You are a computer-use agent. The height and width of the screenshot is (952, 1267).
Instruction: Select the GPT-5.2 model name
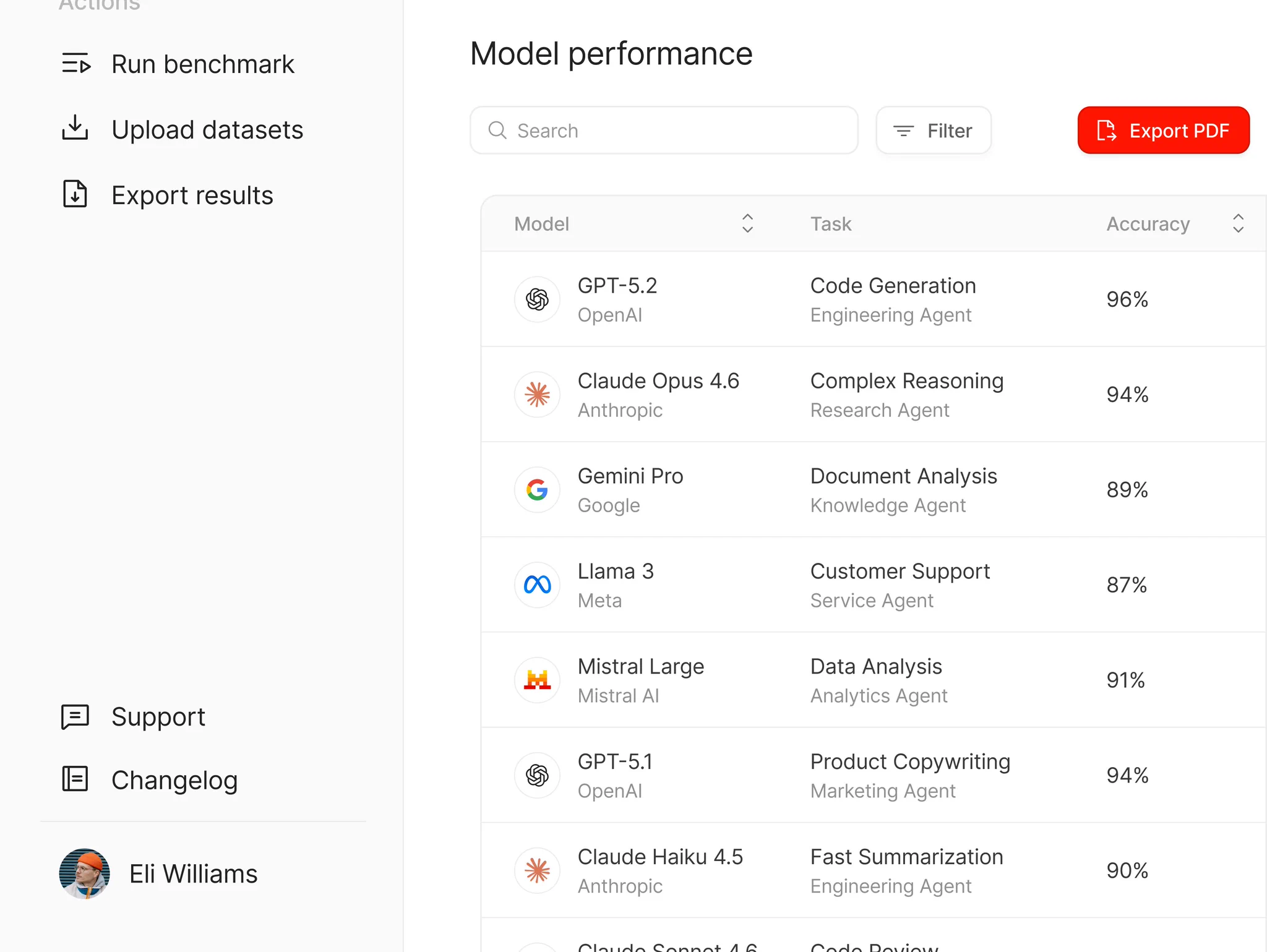617,286
